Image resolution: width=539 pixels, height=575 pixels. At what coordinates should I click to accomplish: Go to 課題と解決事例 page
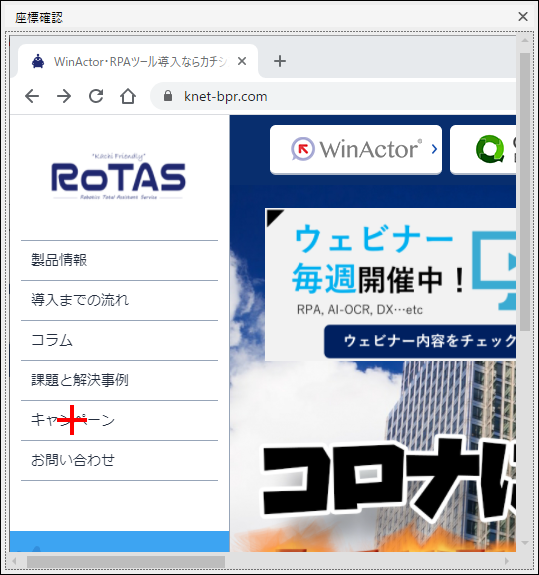pos(120,380)
